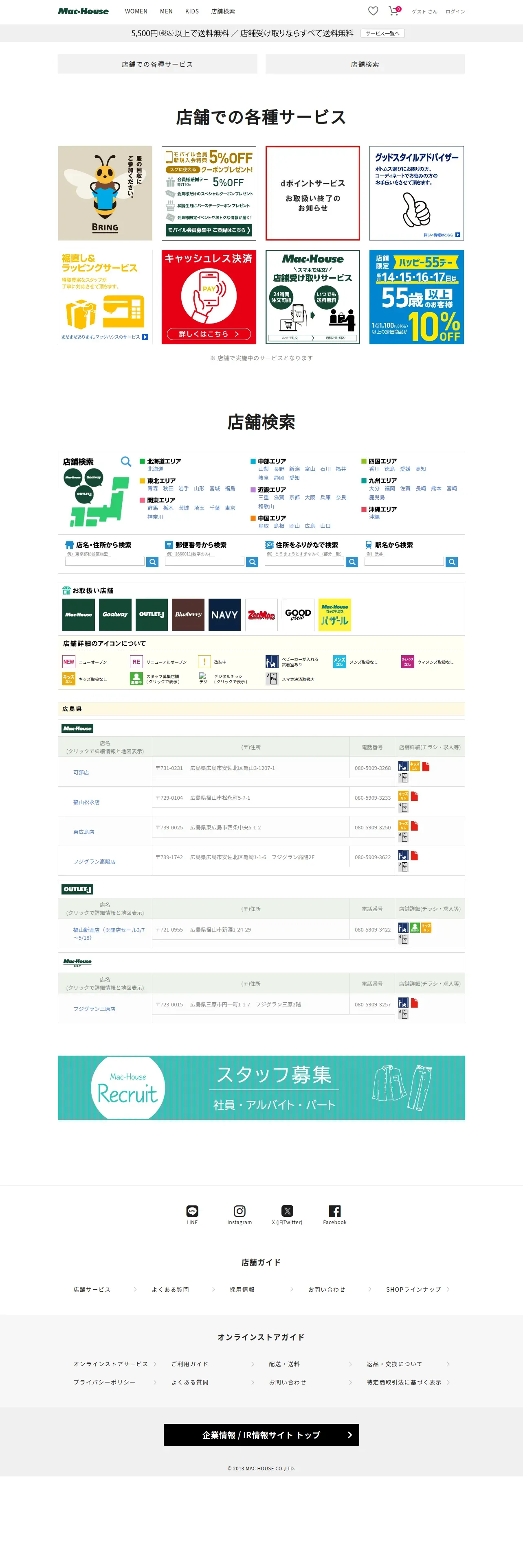
Task: Select the GOOD crew brand logo
Action: (298, 614)
